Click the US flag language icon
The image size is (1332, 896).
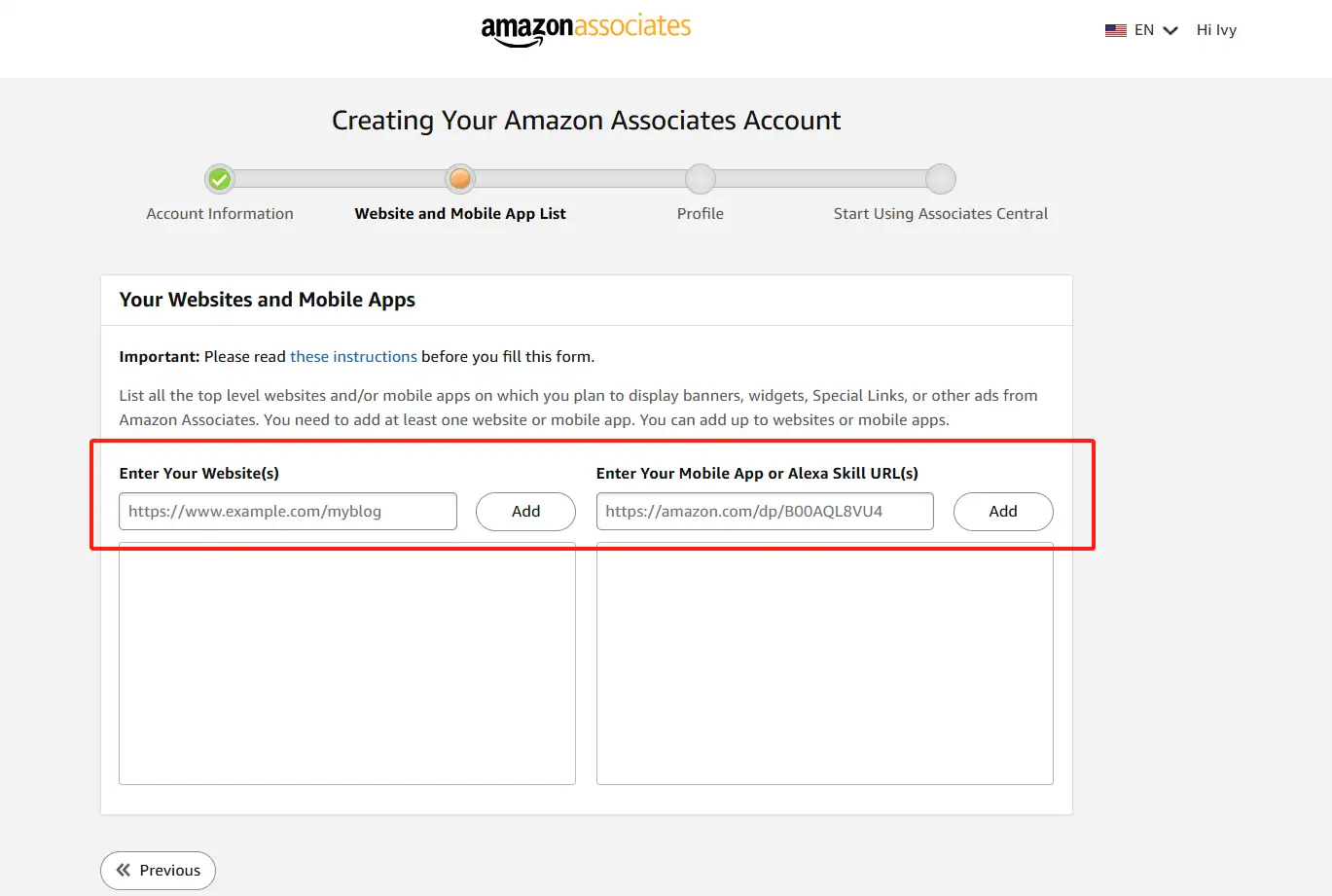coord(1115,30)
